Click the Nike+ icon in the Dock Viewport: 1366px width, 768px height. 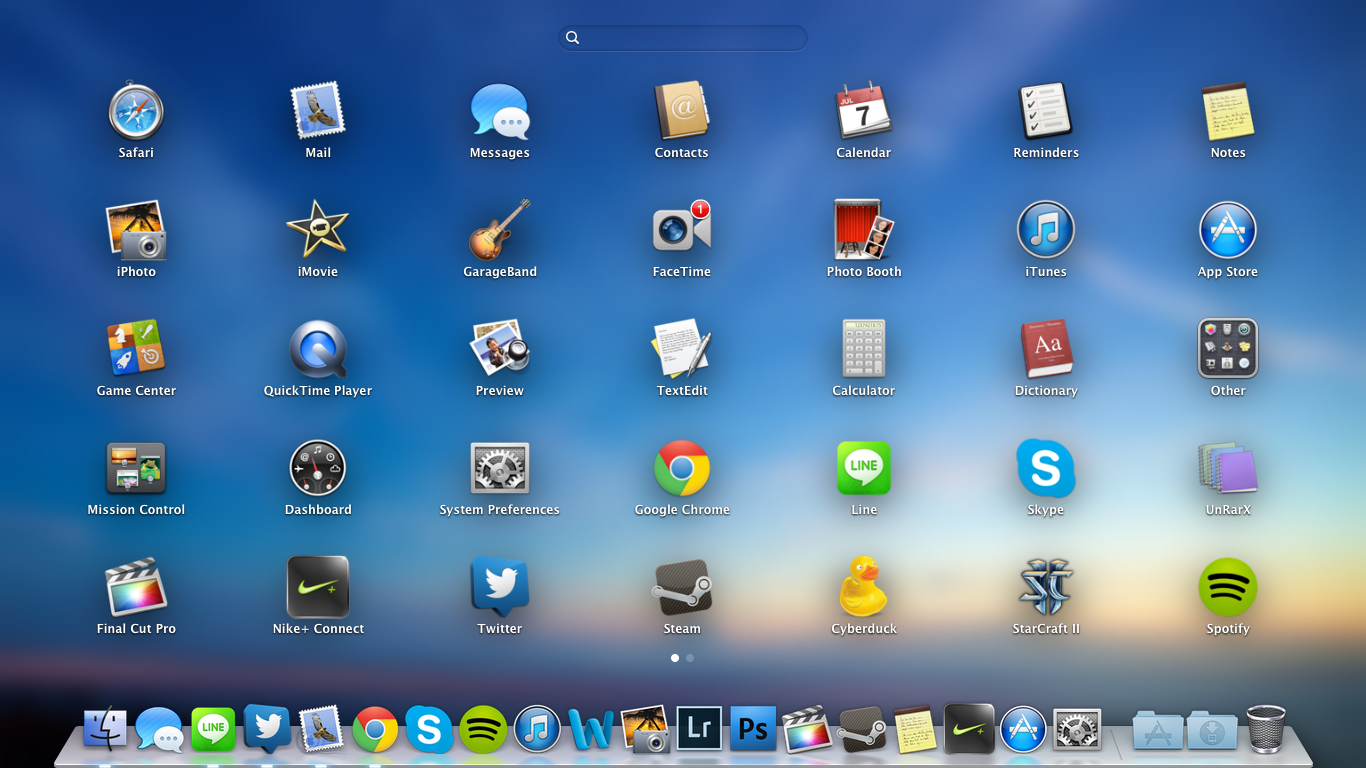pyautogui.click(x=969, y=729)
